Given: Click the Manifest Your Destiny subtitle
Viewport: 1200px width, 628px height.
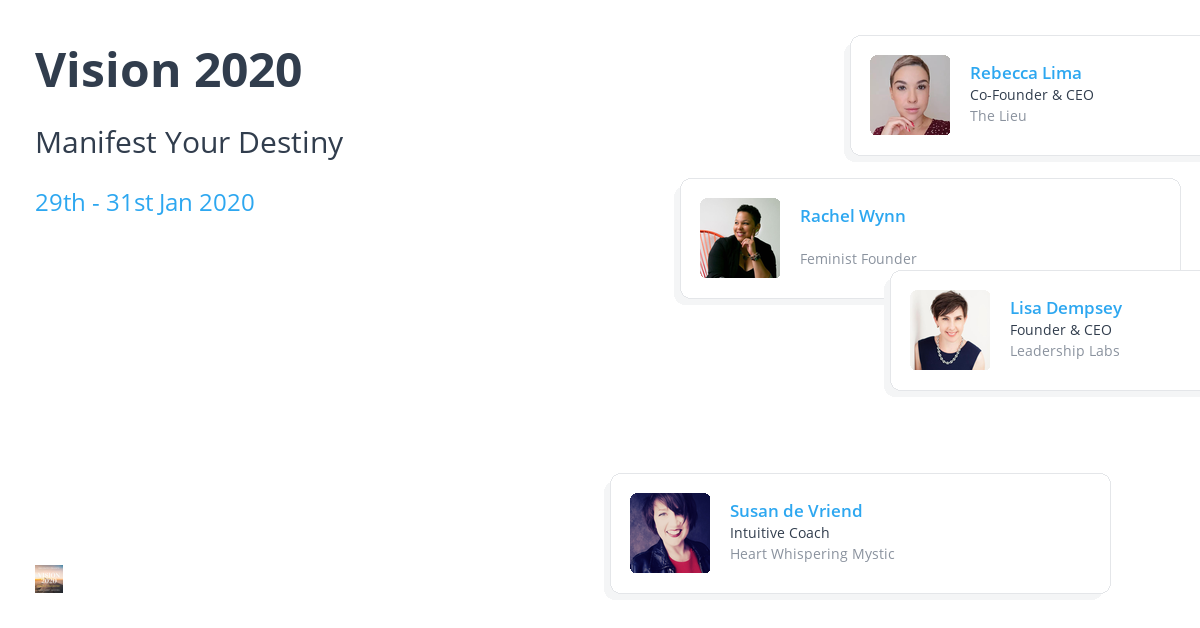Looking at the screenshot, I should tap(189, 143).
